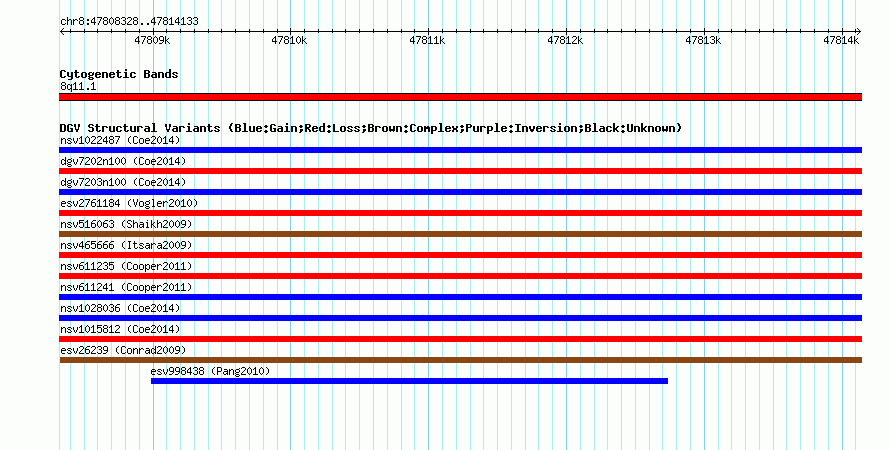890x450 pixels.
Task: Open the dgv7202n100 (Coe2014) label
Action: click(123, 161)
